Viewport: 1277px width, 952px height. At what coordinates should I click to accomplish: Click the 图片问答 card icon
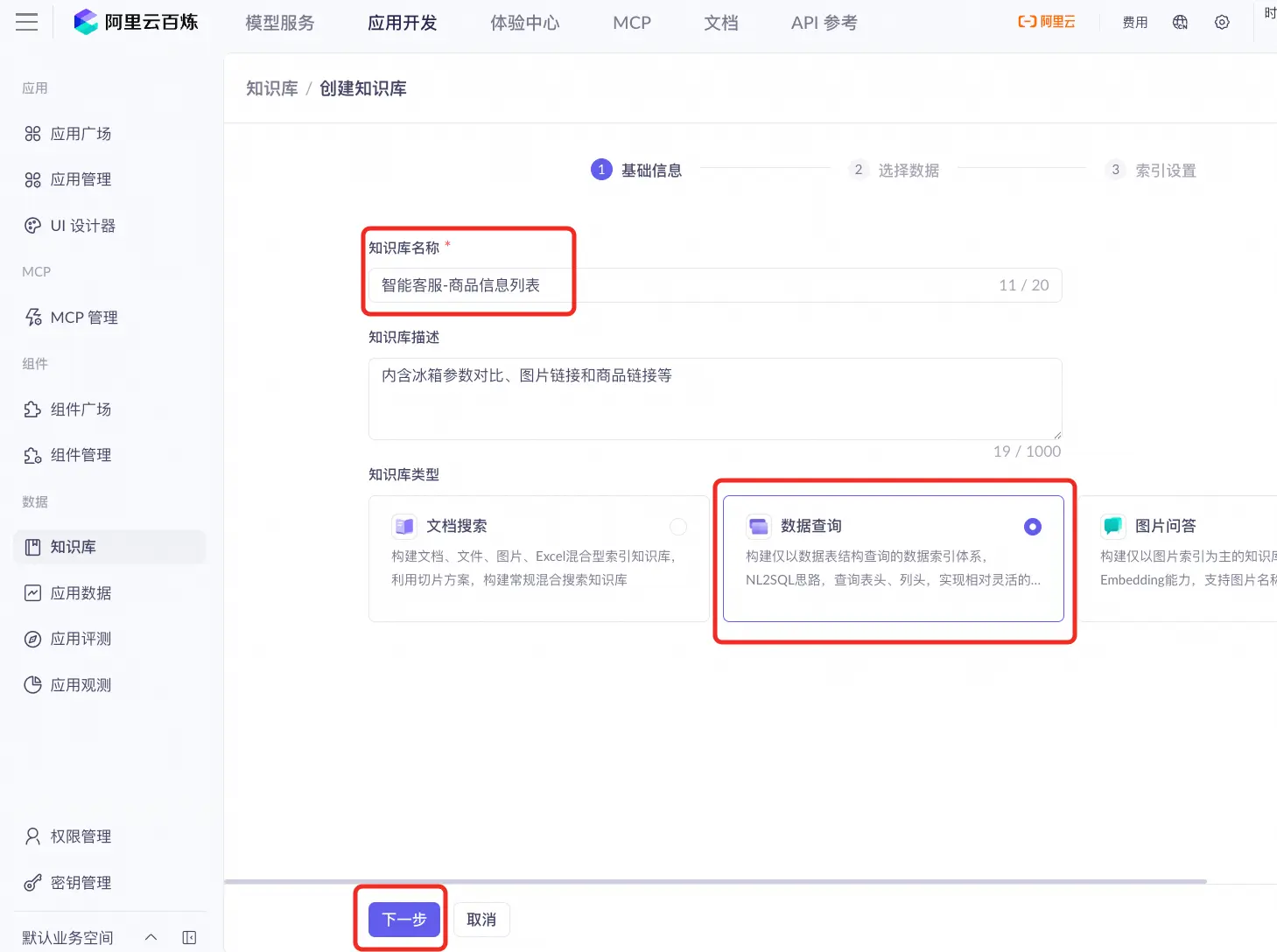pos(1112,526)
